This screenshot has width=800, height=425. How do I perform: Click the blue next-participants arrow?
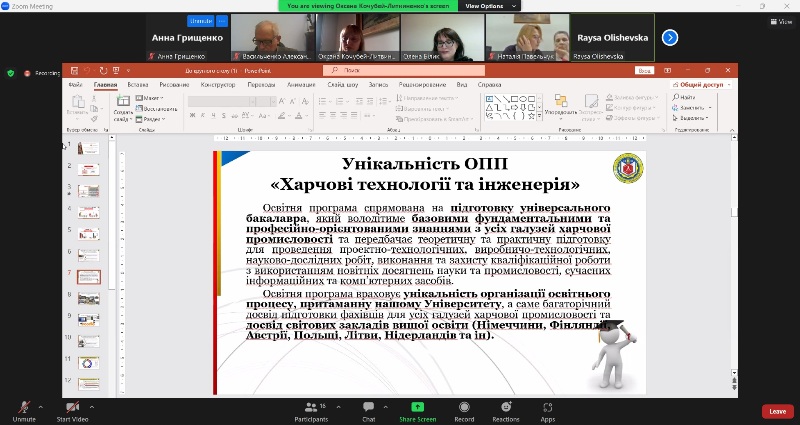coord(670,37)
